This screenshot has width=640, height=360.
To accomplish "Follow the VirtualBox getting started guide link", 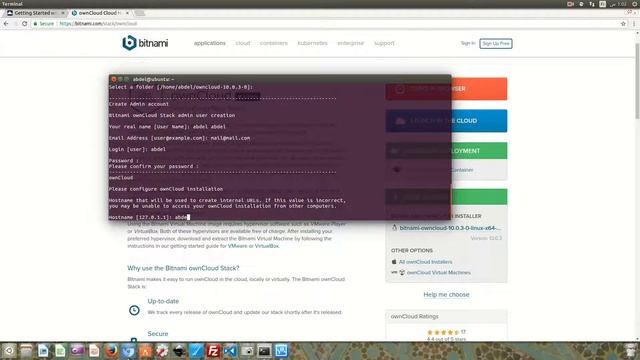I will coord(267,246).
